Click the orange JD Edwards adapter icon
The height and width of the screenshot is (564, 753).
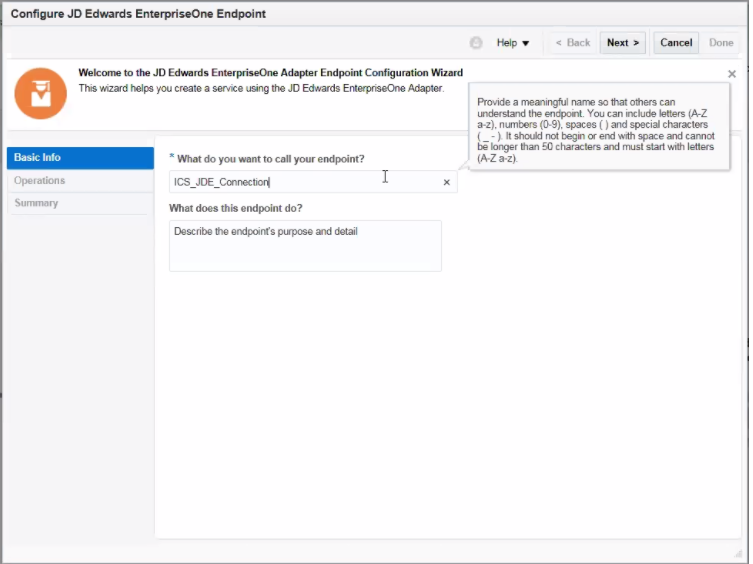(41, 93)
